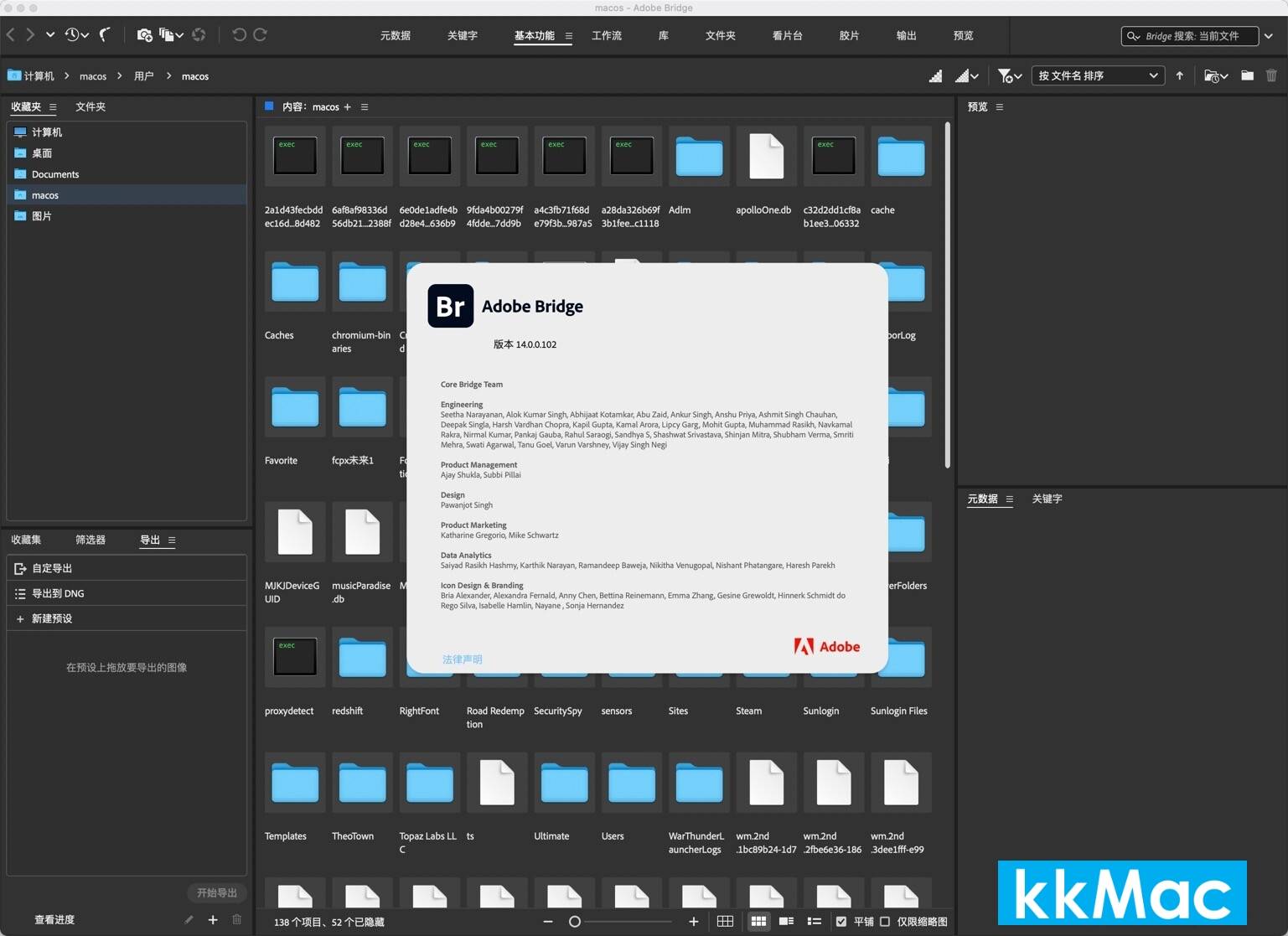Expand the workspace switcher chevron beside search
The width and height of the screenshot is (1288, 936).
pyautogui.click(x=1269, y=36)
